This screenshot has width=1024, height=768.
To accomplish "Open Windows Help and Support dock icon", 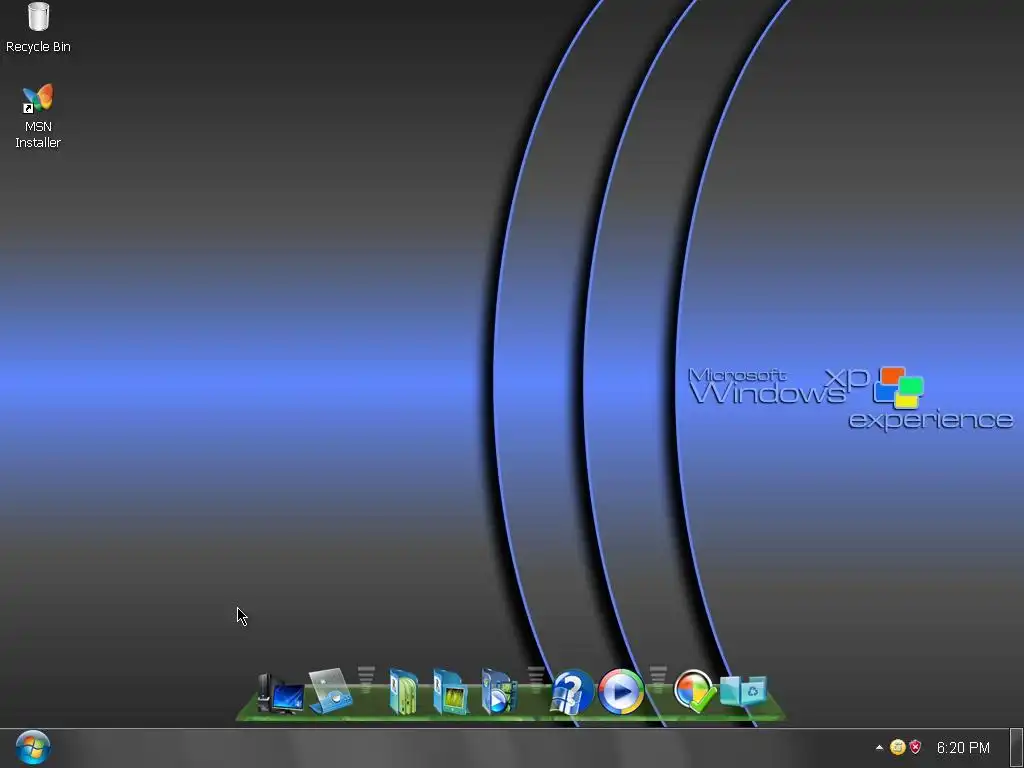I will [x=572, y=692].
